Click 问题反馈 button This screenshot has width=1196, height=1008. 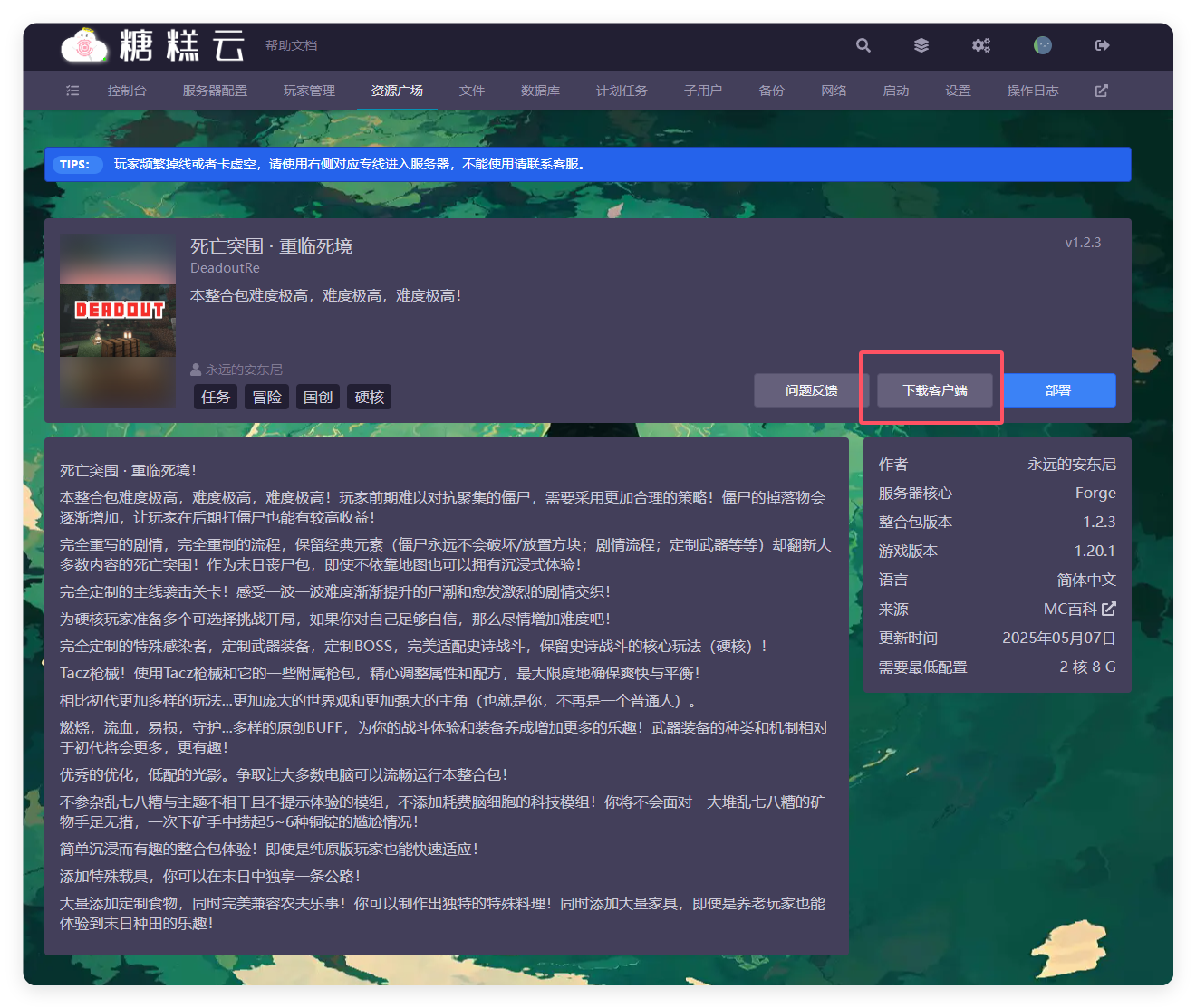point(812,390)
